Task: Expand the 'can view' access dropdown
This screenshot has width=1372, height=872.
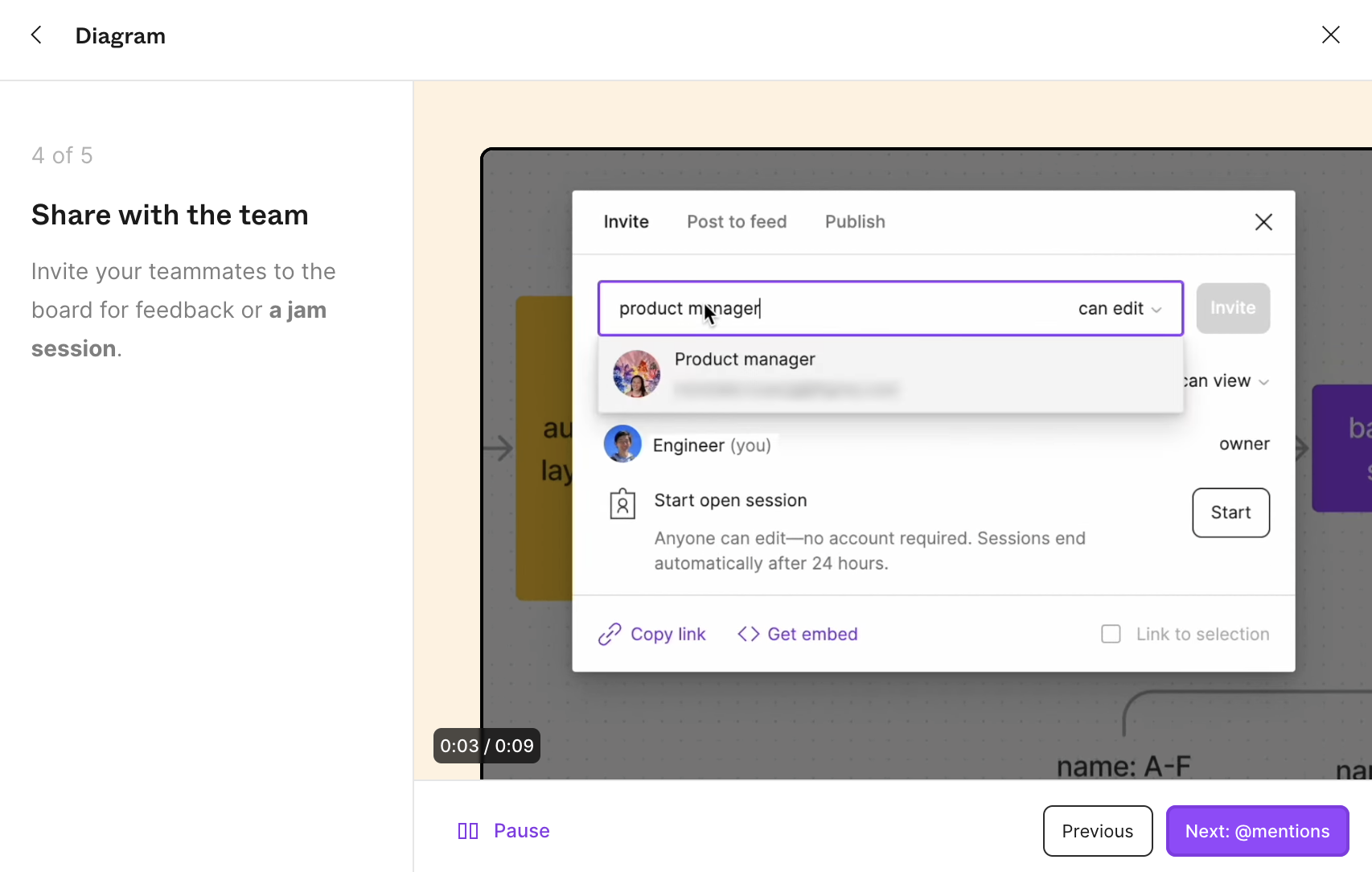Action: click(1226, 381)
